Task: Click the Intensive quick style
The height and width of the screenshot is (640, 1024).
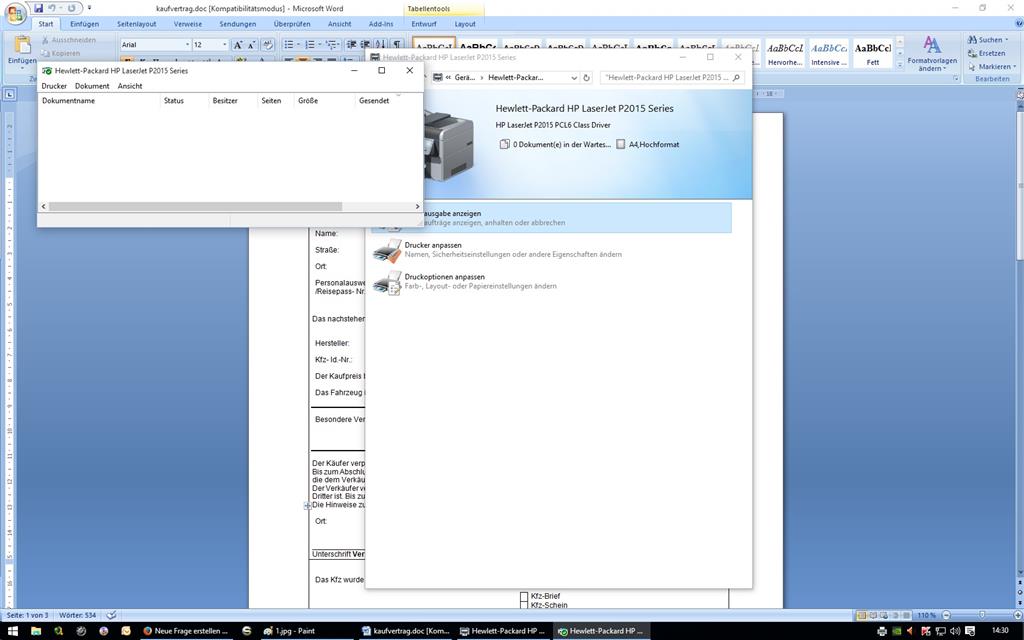Action: (829, 53)
